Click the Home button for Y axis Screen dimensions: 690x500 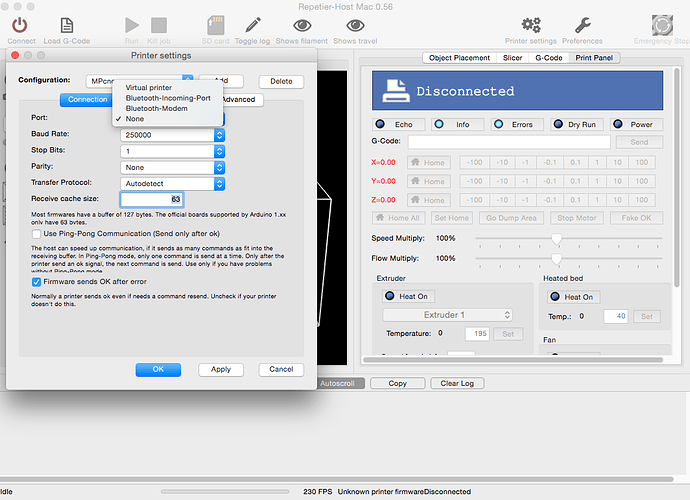click(429, 181)
